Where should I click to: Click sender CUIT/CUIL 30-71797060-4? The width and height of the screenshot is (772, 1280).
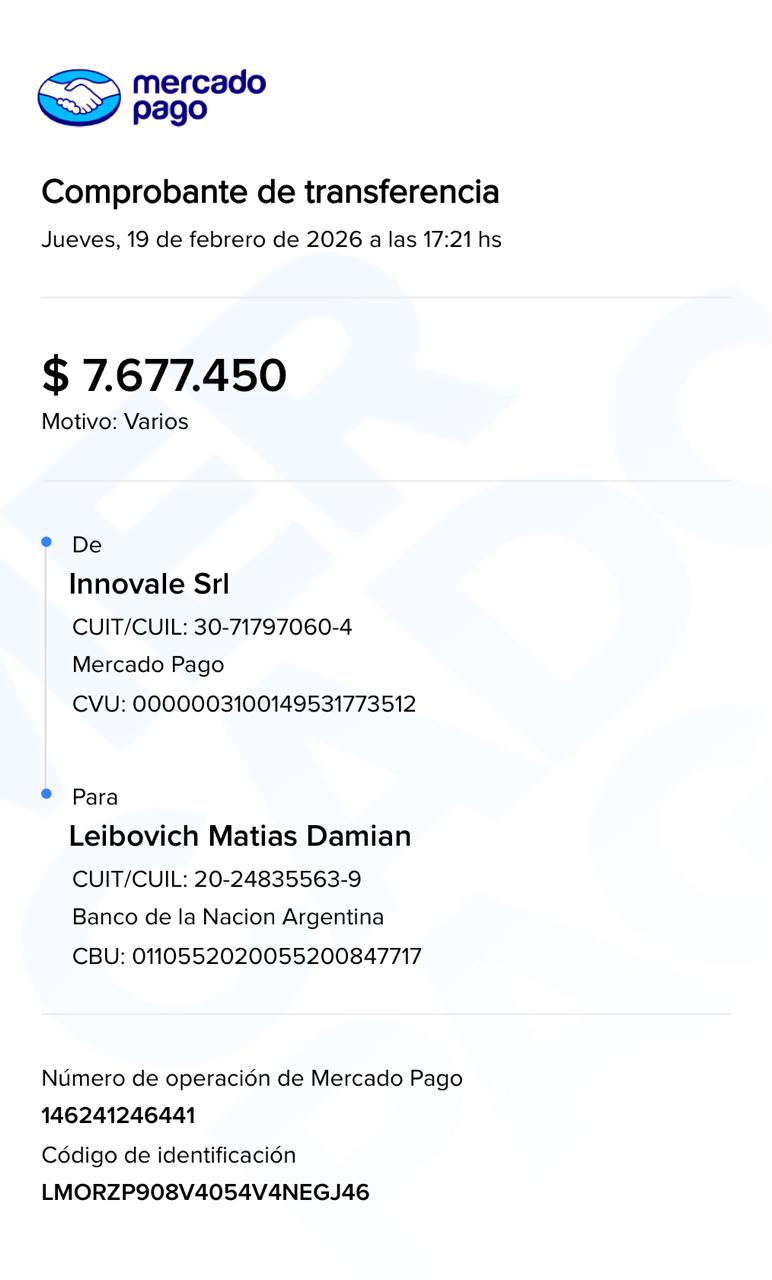point(212,627)
